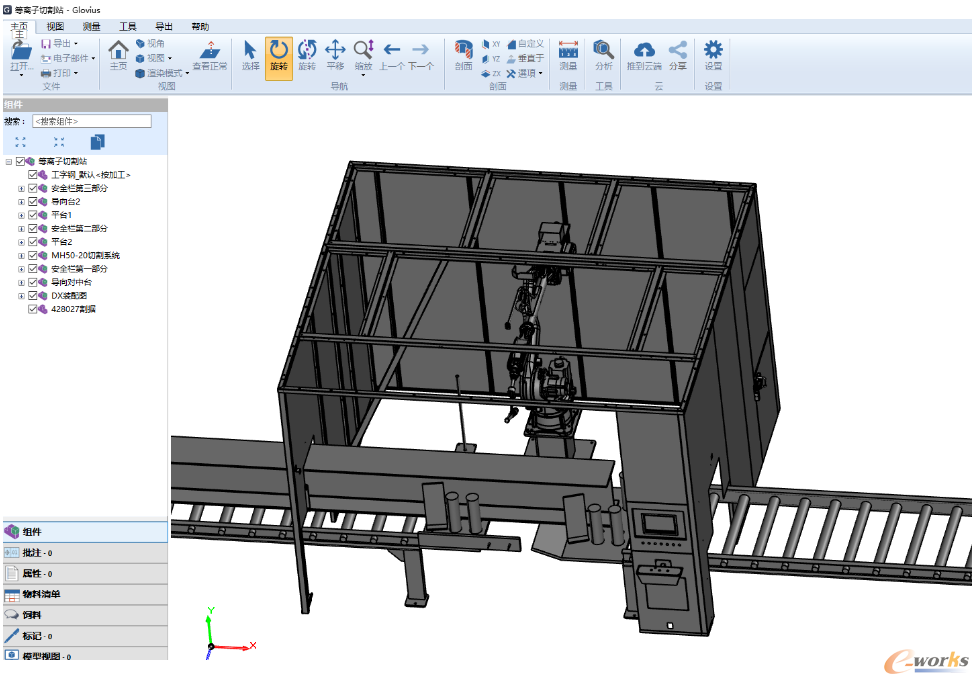The height and width of the screenshot is (684, 979).
Task: Uncheck the 安全栏第三部分 checkbox
Action: (x=32, y=188)
